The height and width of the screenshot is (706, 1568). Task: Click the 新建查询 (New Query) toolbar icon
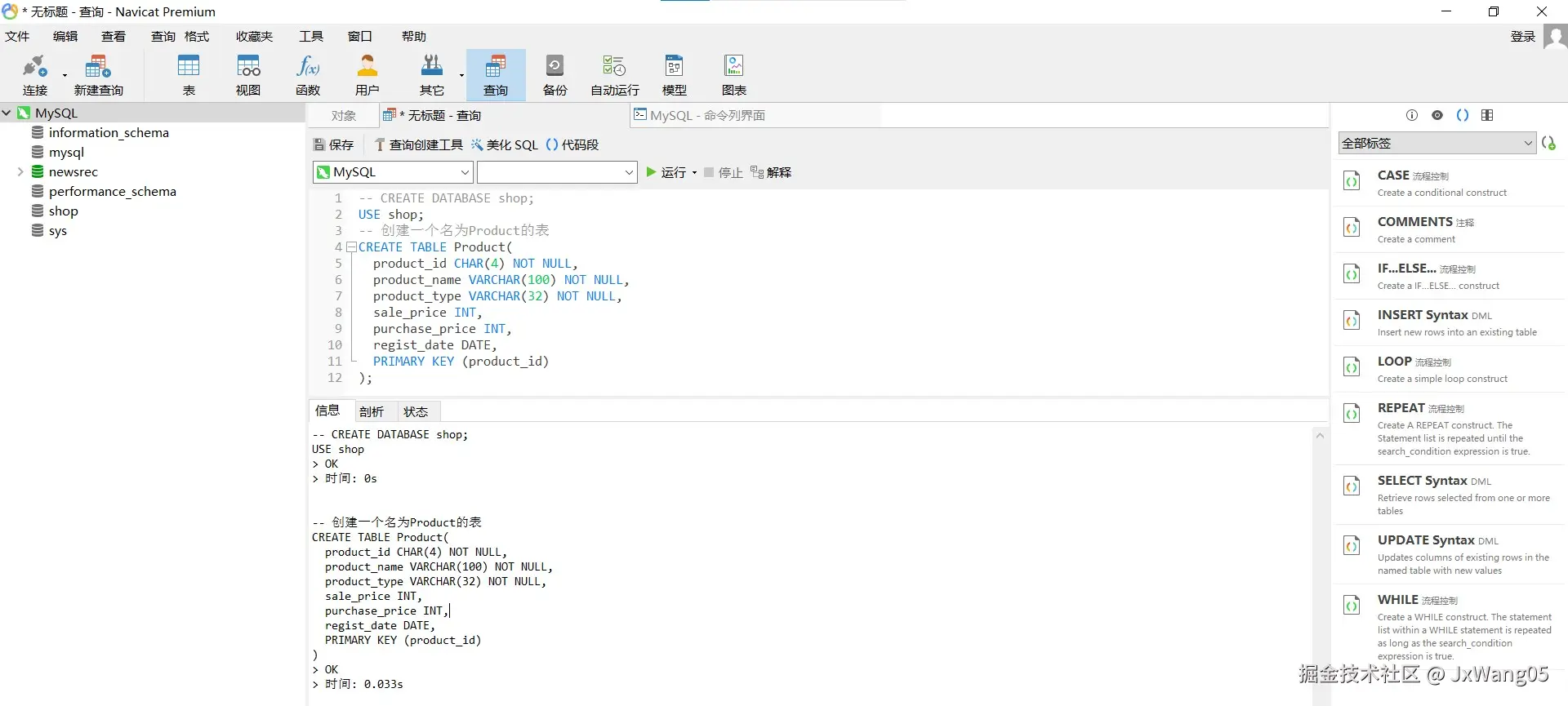tap(98, 75)
